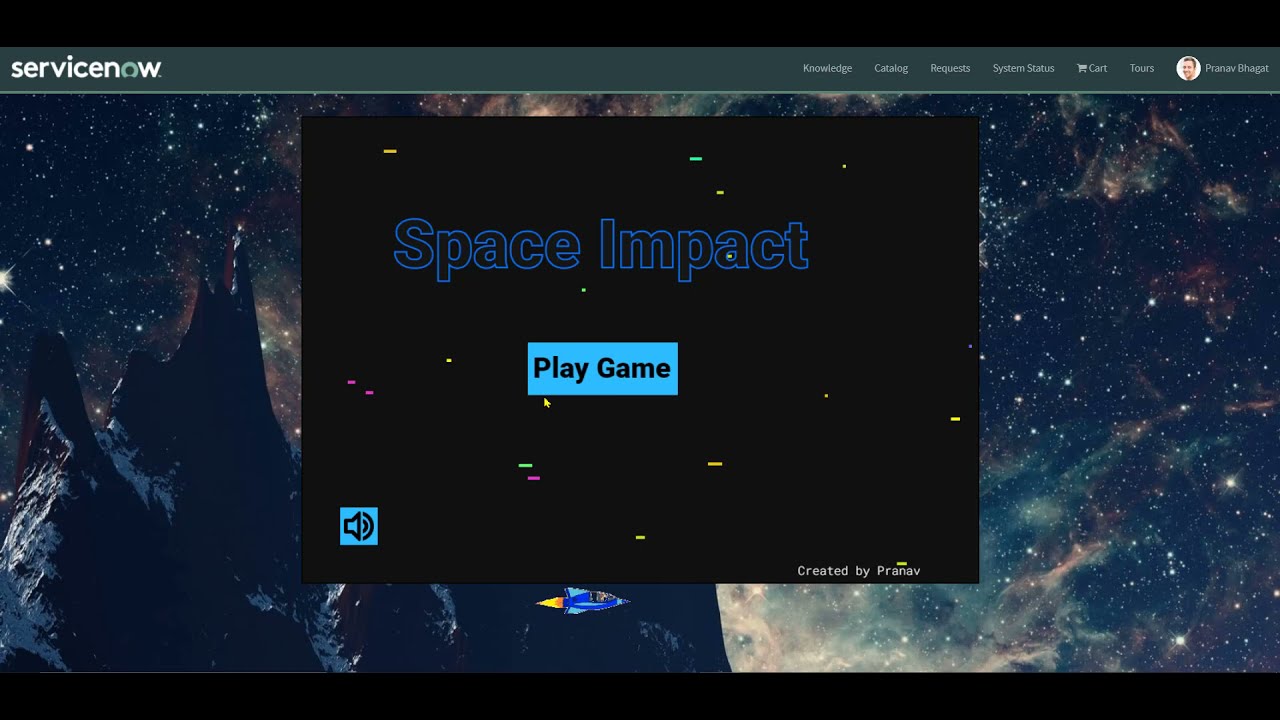Select Catalog from the navigation bar
The width and height of the screenshot is (1280, 720).
890,68
